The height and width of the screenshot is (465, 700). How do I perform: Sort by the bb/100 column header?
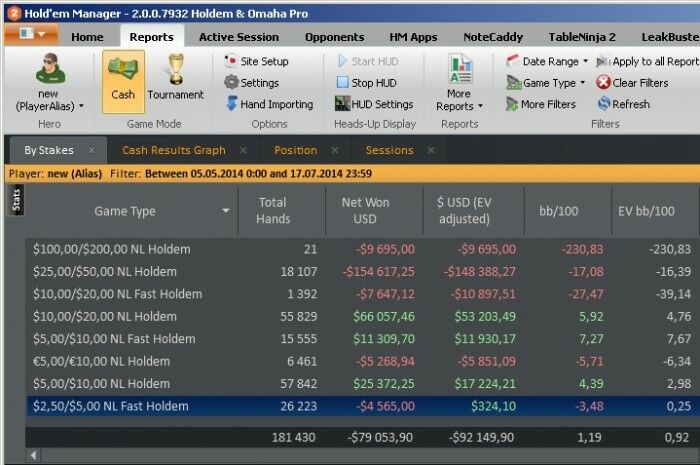568,211
